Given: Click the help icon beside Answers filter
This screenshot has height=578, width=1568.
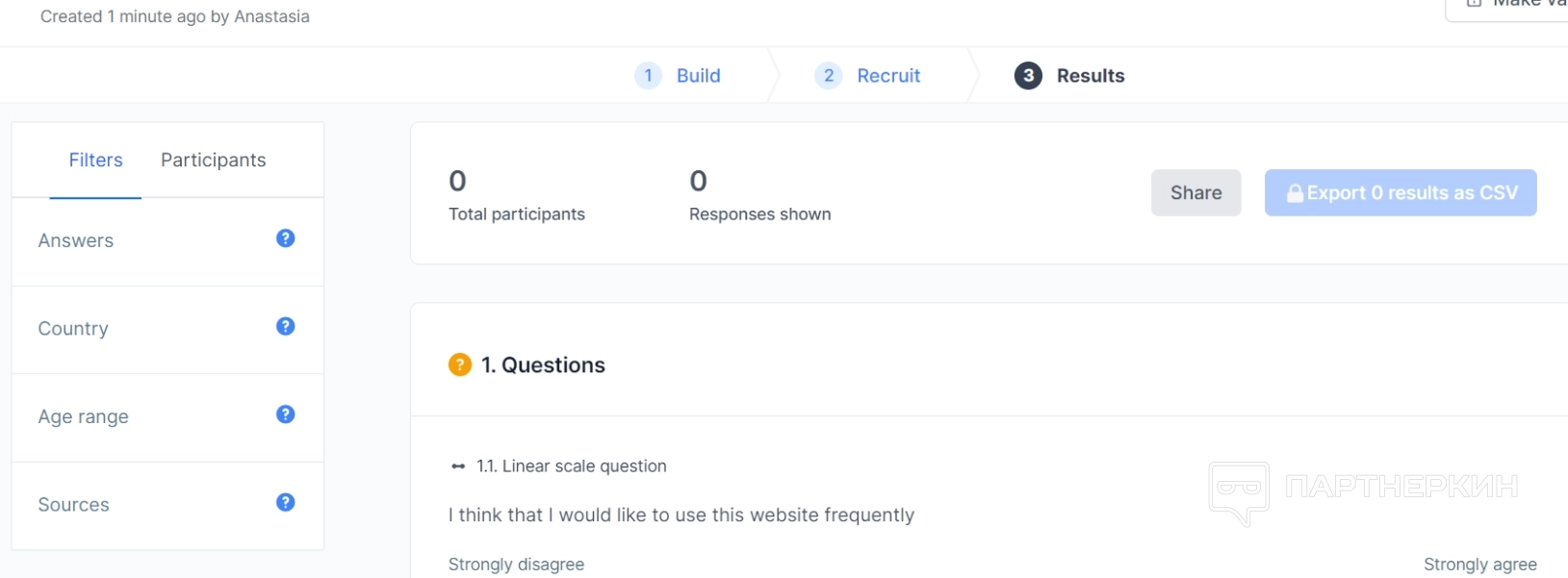Looking at the screenshot, I should (285, 239).
